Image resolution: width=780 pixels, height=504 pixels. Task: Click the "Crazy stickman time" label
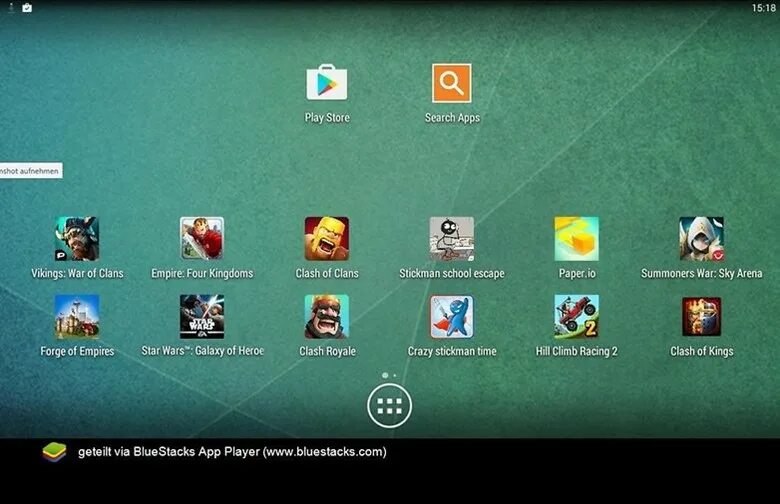[452, 351]
